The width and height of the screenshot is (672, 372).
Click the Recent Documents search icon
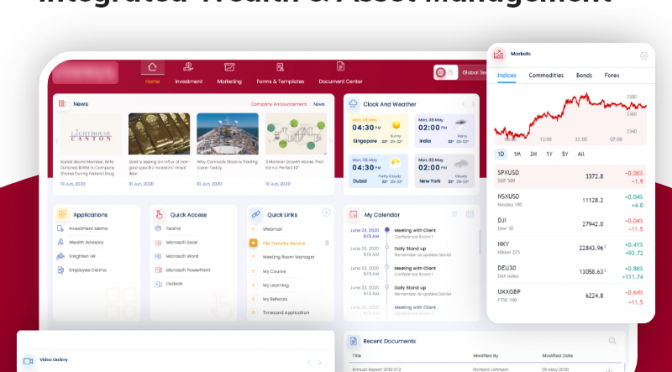click(x=612, y=341)
